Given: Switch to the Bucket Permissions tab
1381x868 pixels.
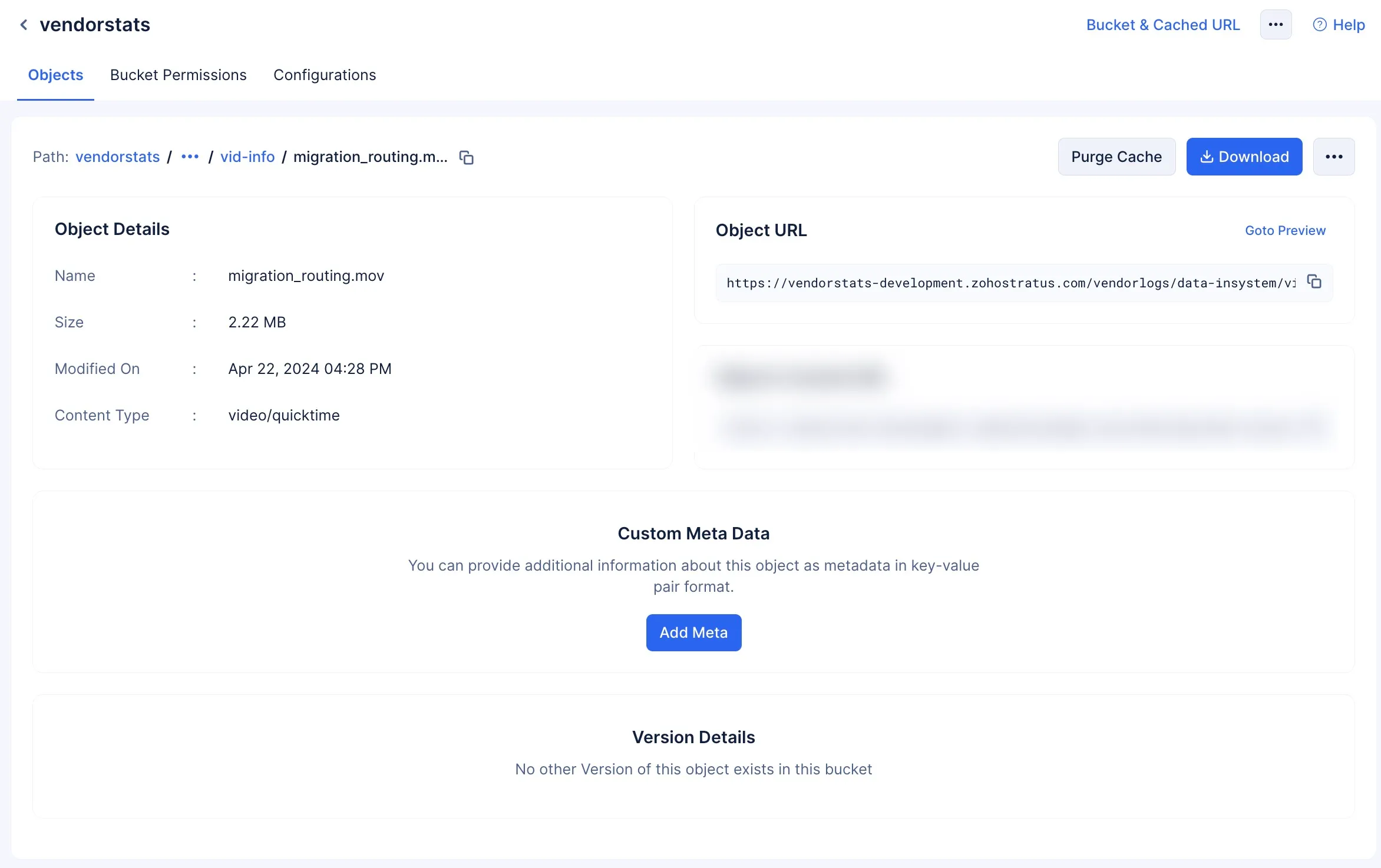Looking at the screenshot, I should [x=178, y=75].
